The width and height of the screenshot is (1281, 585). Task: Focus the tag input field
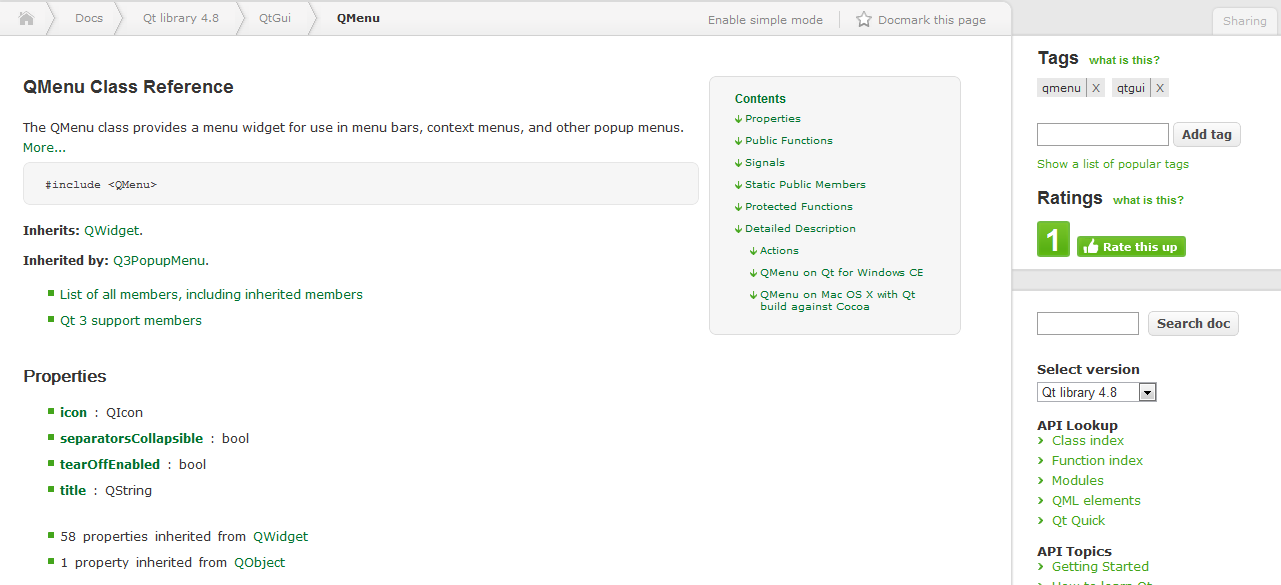pos(1103,134)
